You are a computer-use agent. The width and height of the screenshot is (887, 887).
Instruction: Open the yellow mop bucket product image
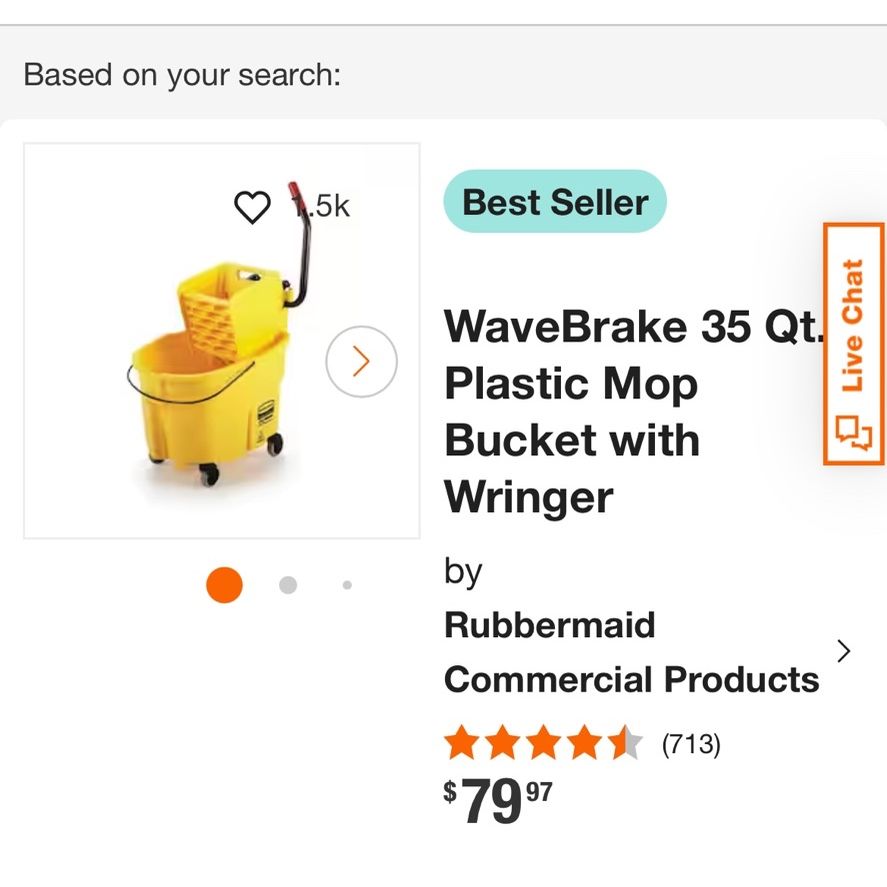click(x=222, y=341)
